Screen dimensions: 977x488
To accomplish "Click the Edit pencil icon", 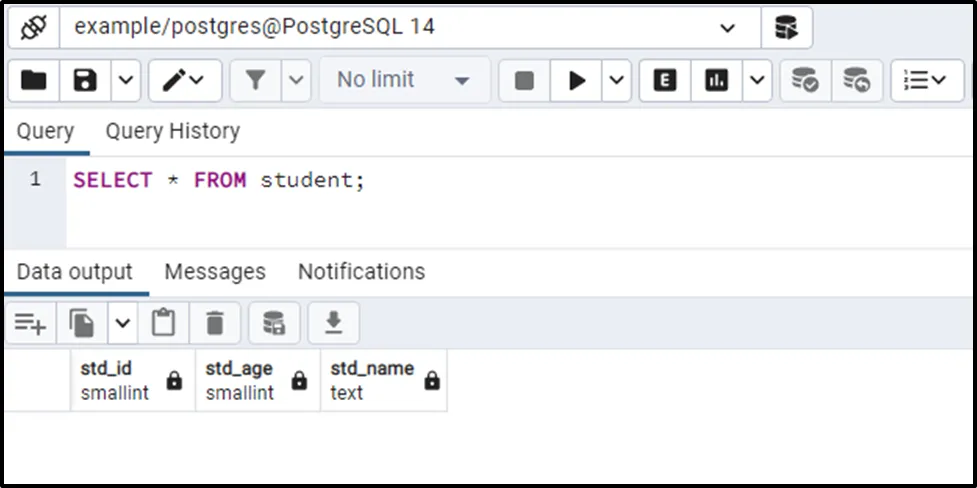I will point(175,81).
